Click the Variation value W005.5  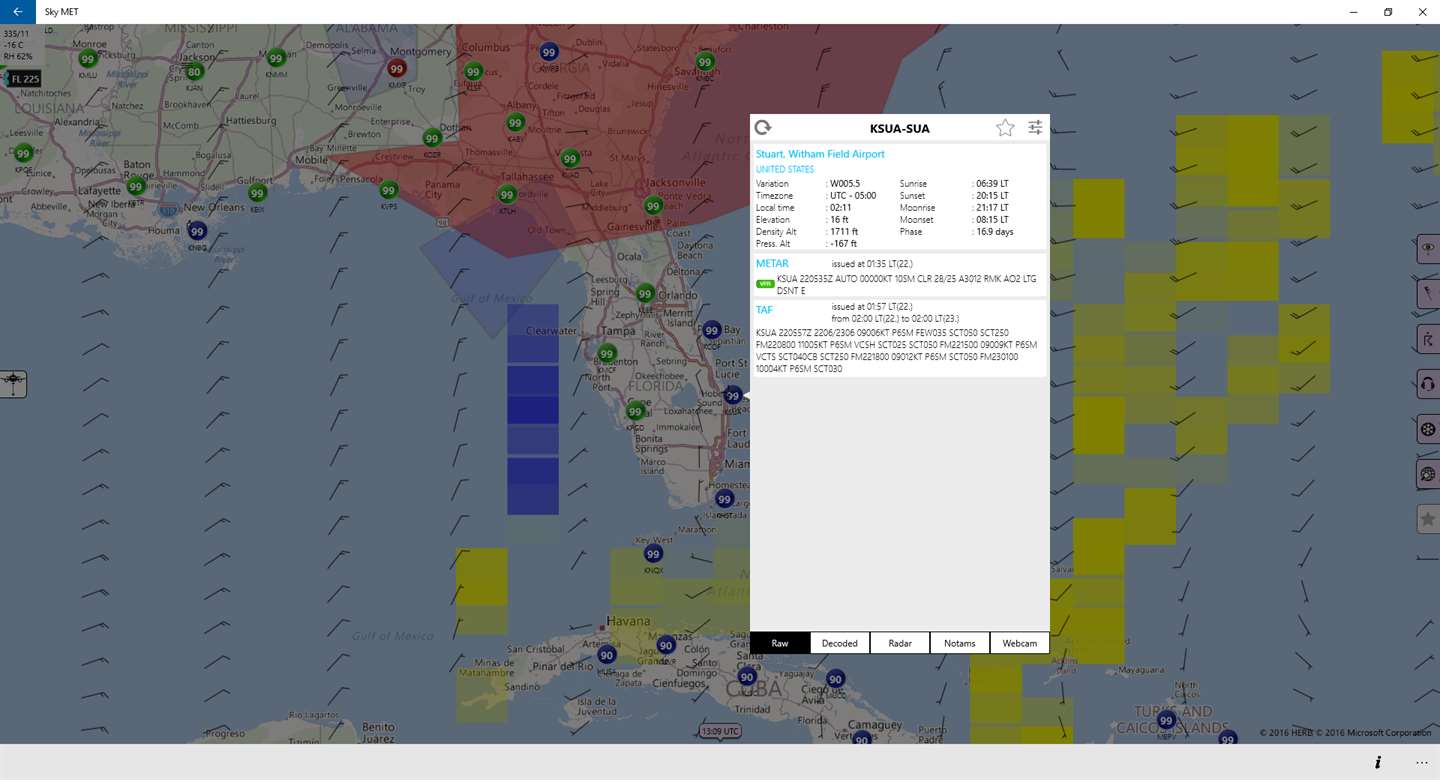tap(844, 184)
